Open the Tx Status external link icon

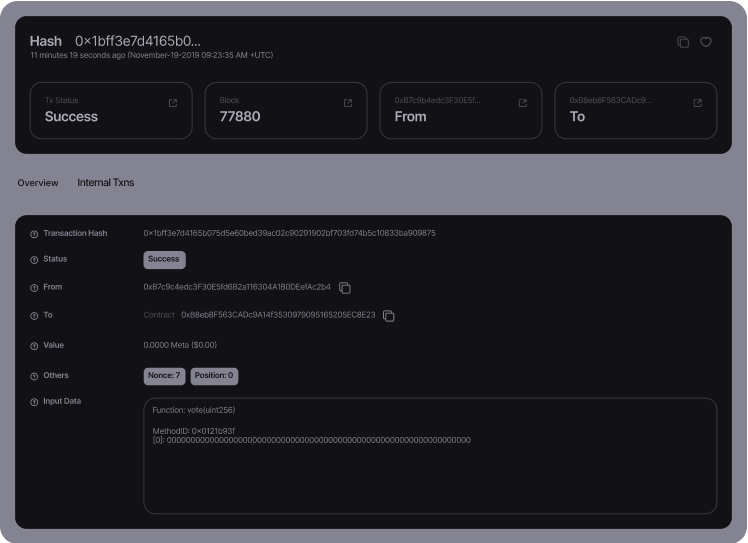[173, 103]
